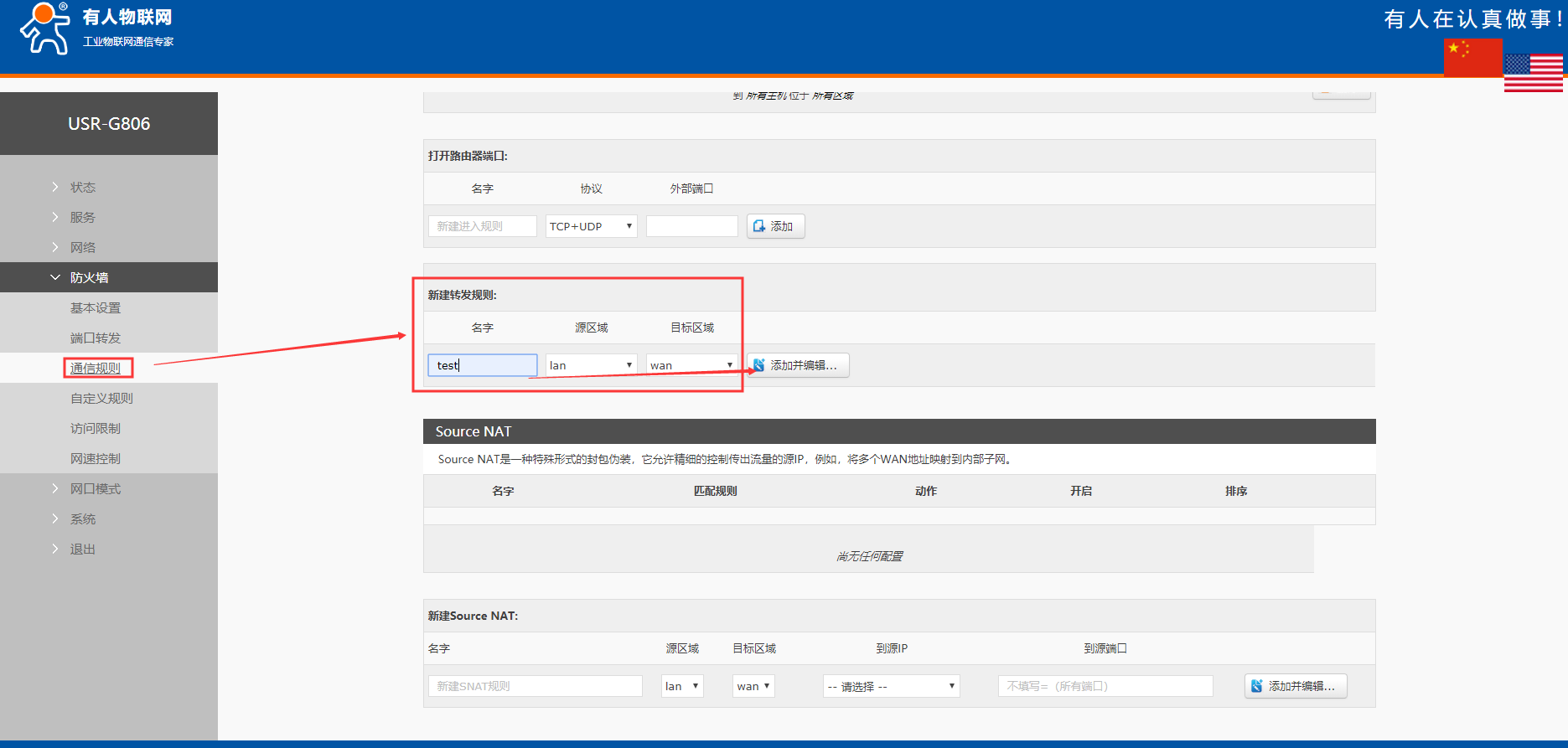Open the TCP+UDP protocol dropdown

click(591, 226)
